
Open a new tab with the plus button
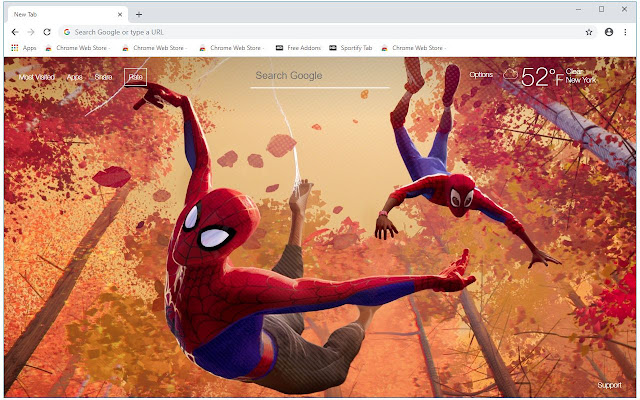click(x=139, y=15)
